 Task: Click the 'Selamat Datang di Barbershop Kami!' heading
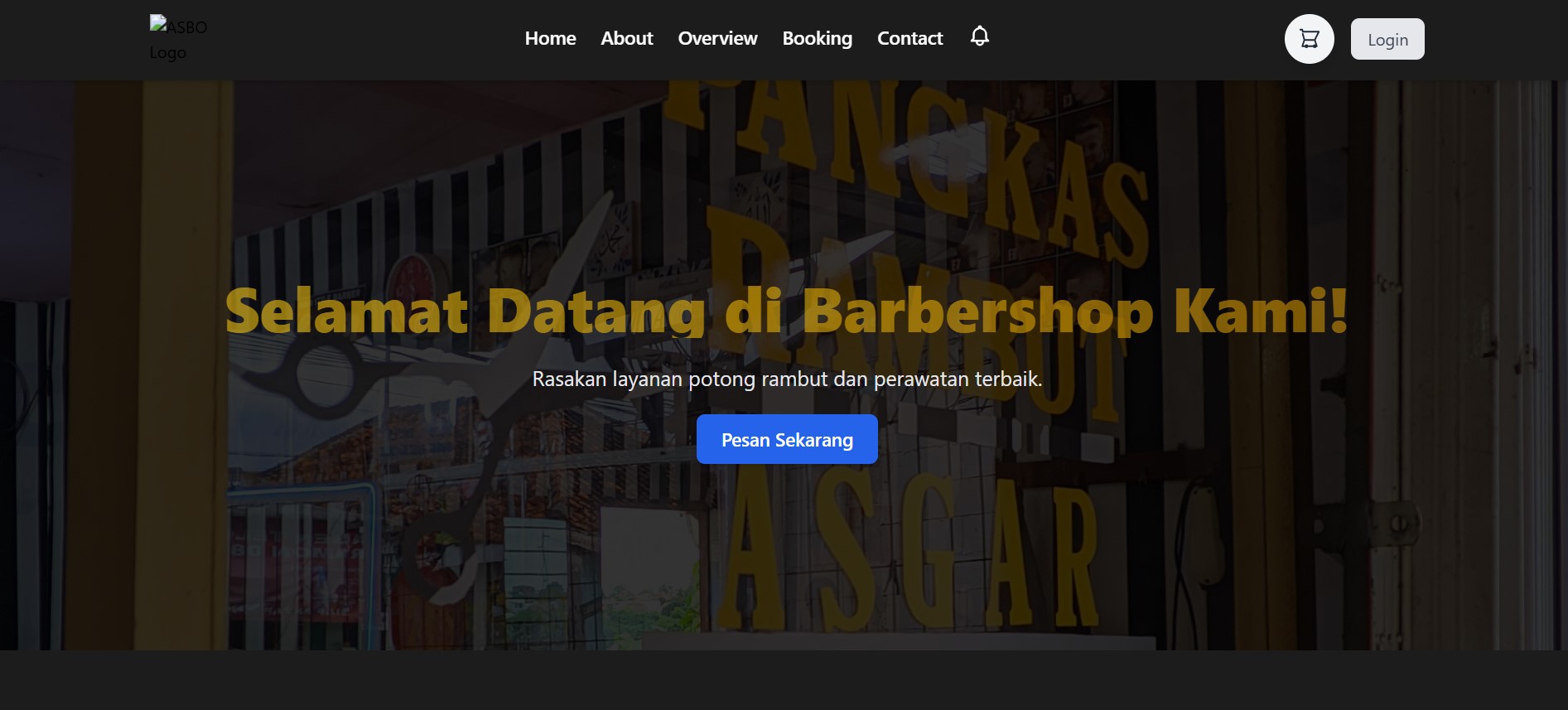click(x=785, y=312)
